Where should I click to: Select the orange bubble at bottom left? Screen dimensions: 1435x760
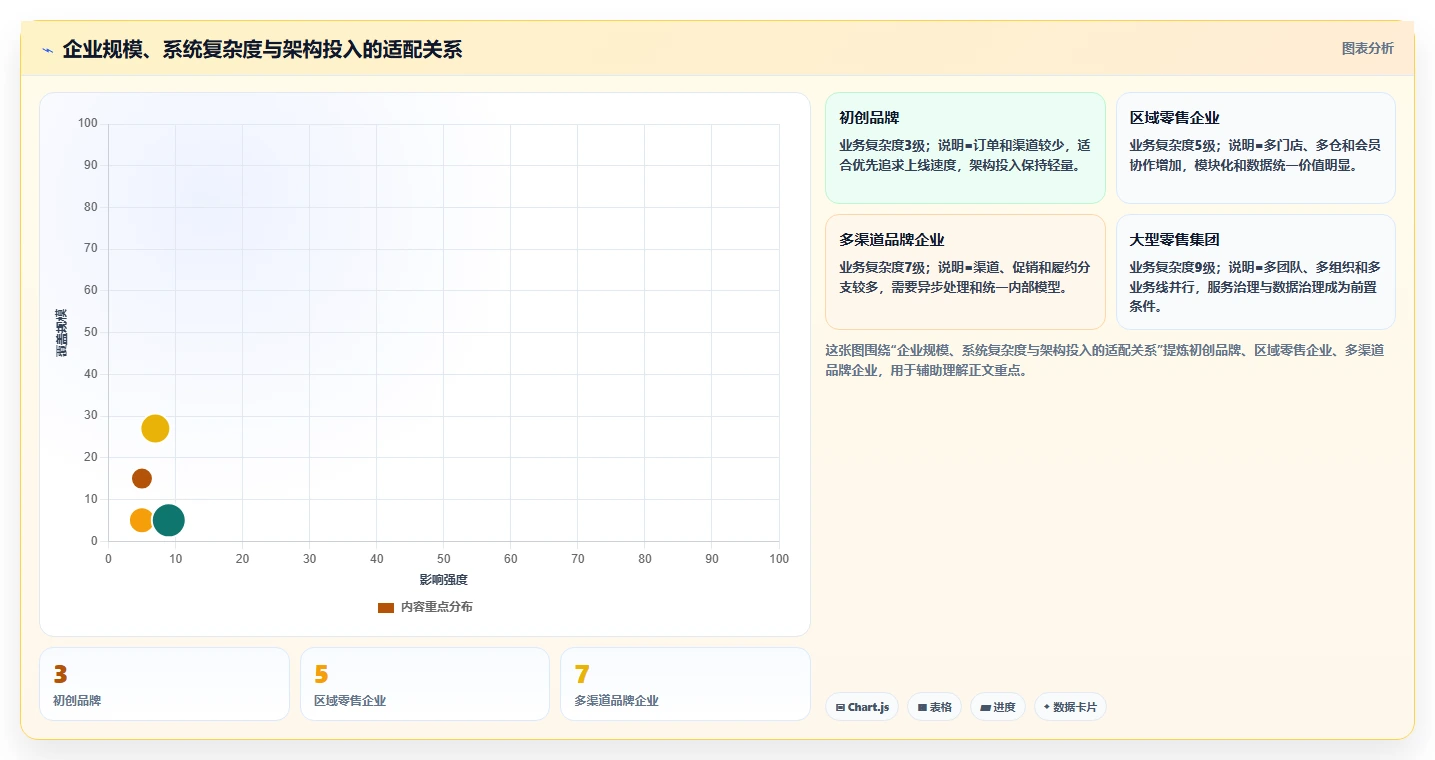[141, 520]
